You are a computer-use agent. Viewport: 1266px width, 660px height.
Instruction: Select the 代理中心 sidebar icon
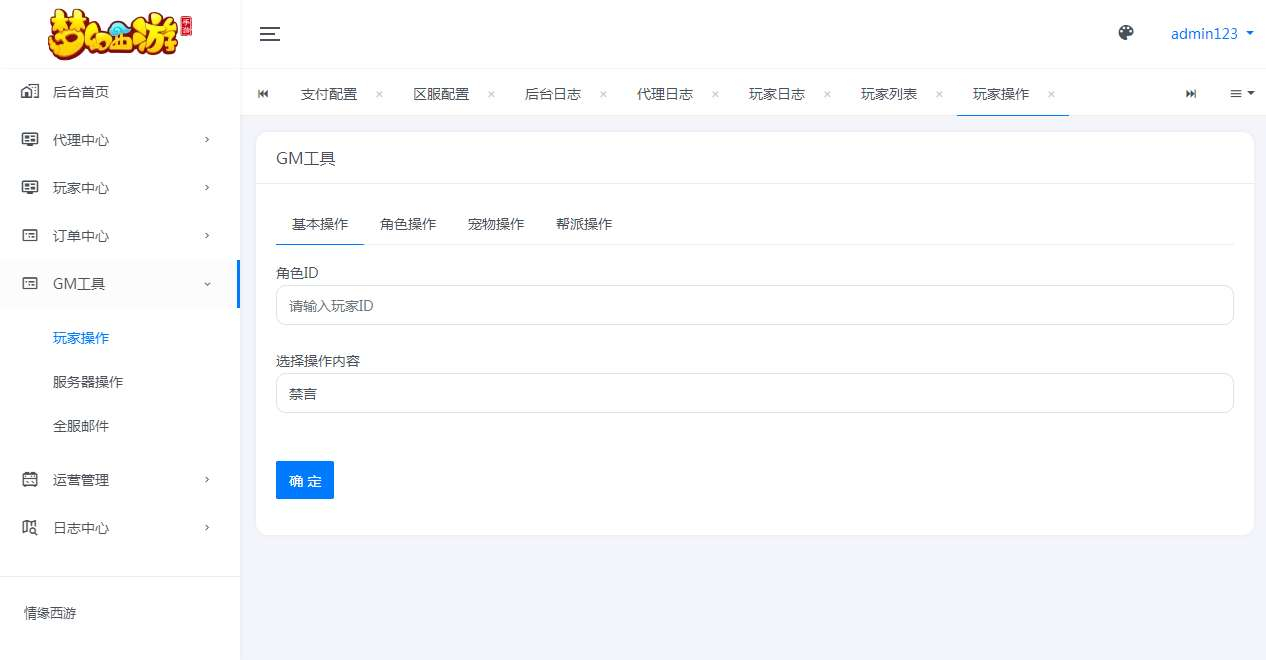(x=29, y=139)
